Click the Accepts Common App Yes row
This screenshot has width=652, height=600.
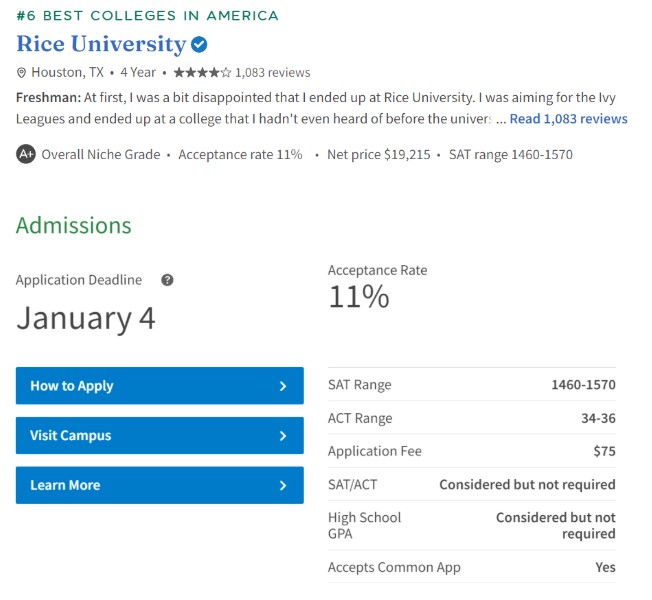tap(472, 567)
